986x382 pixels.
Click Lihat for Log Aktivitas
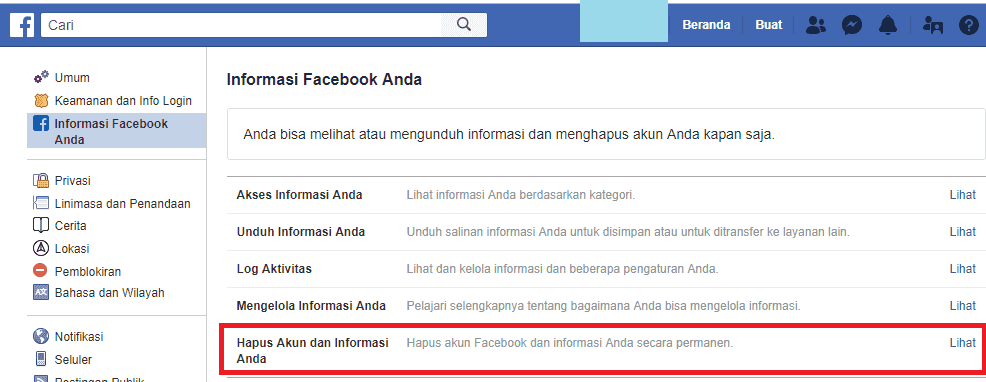tap(962, 269)
